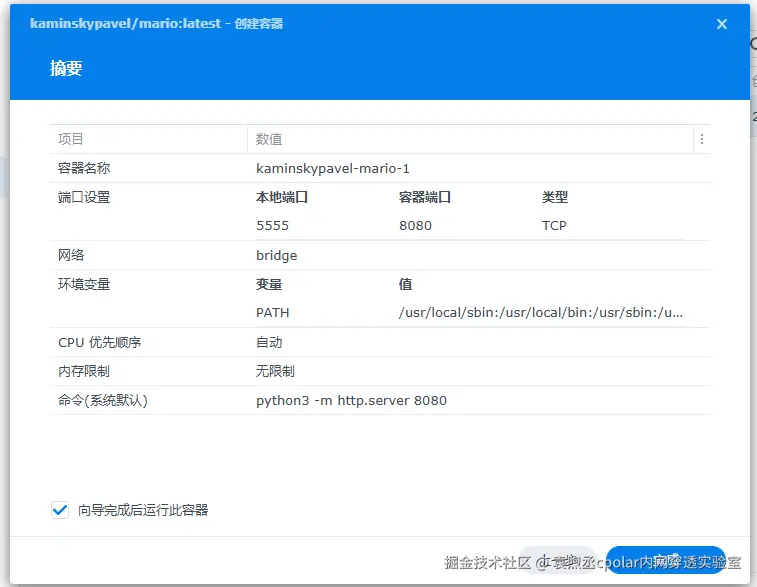The width and height of the screenshot is (757, 587).
Task: Click the 值 sub-header
Action: [406, 284]
